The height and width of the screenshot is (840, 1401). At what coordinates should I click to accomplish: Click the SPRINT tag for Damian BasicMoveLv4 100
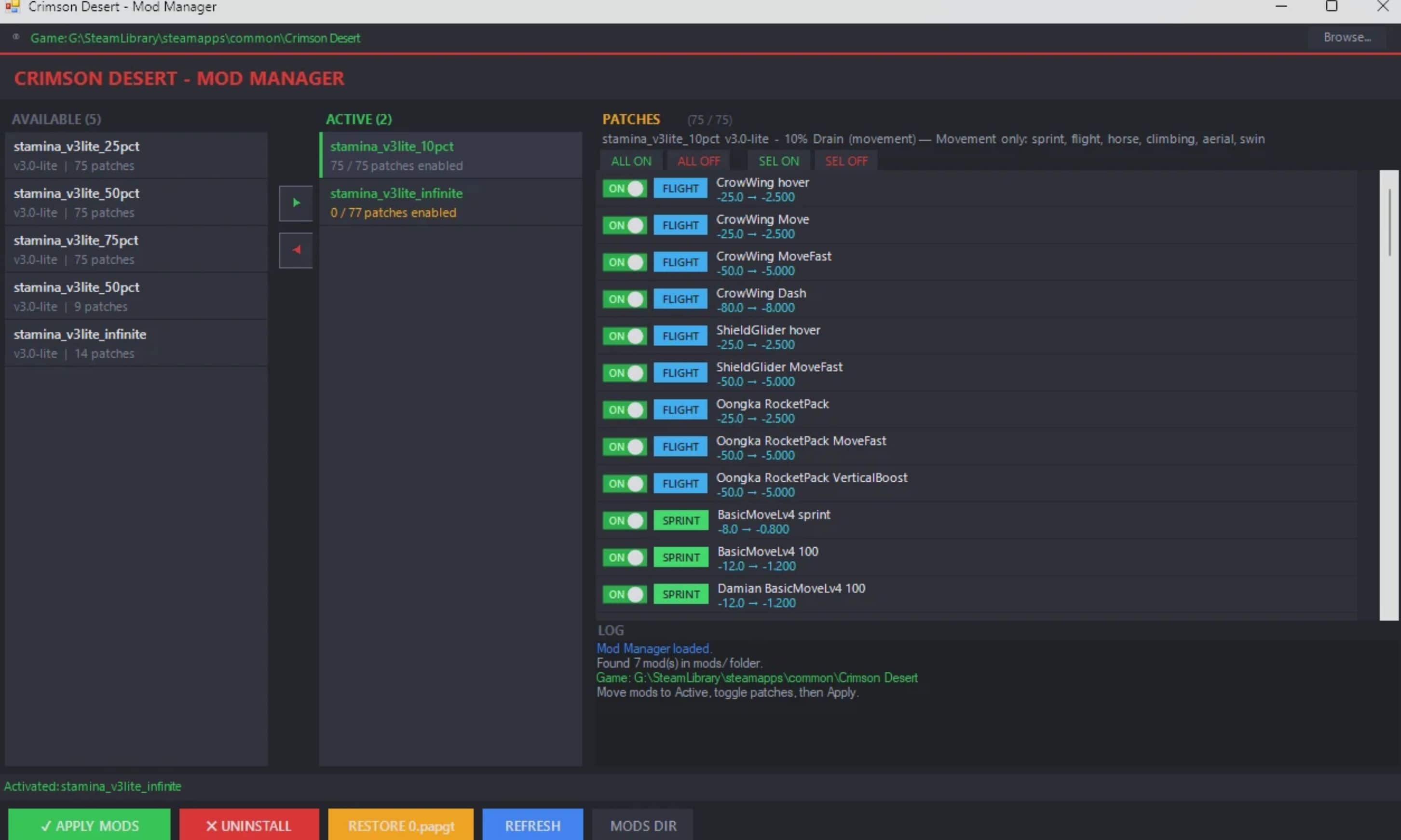click(x=680, y=595)
